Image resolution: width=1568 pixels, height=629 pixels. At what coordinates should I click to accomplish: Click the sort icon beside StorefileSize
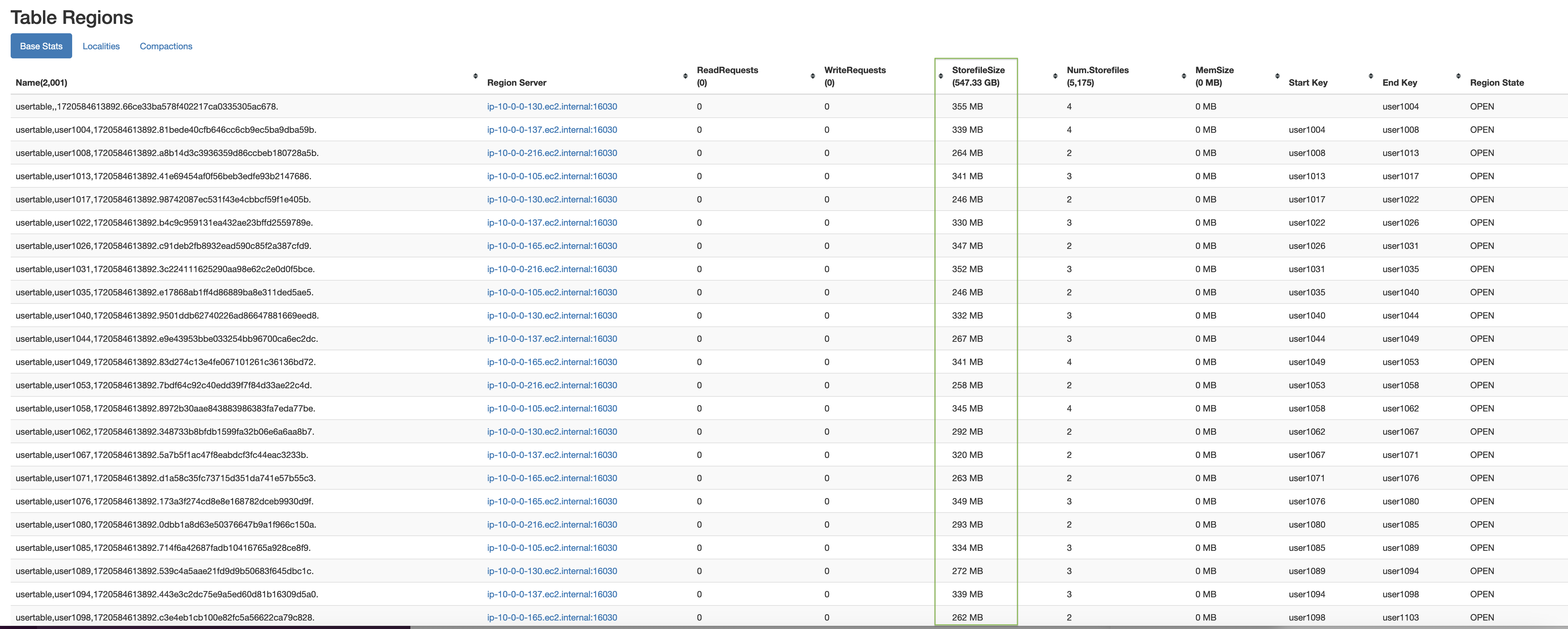[x=941, y=76]
